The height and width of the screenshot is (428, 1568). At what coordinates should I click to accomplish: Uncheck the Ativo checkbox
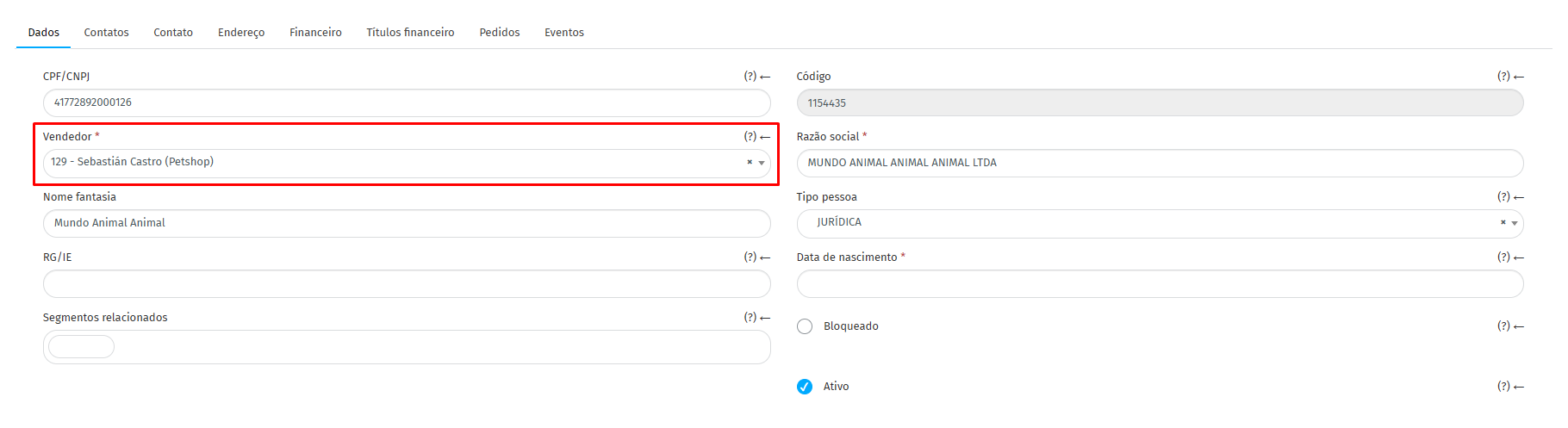(805, 387)
